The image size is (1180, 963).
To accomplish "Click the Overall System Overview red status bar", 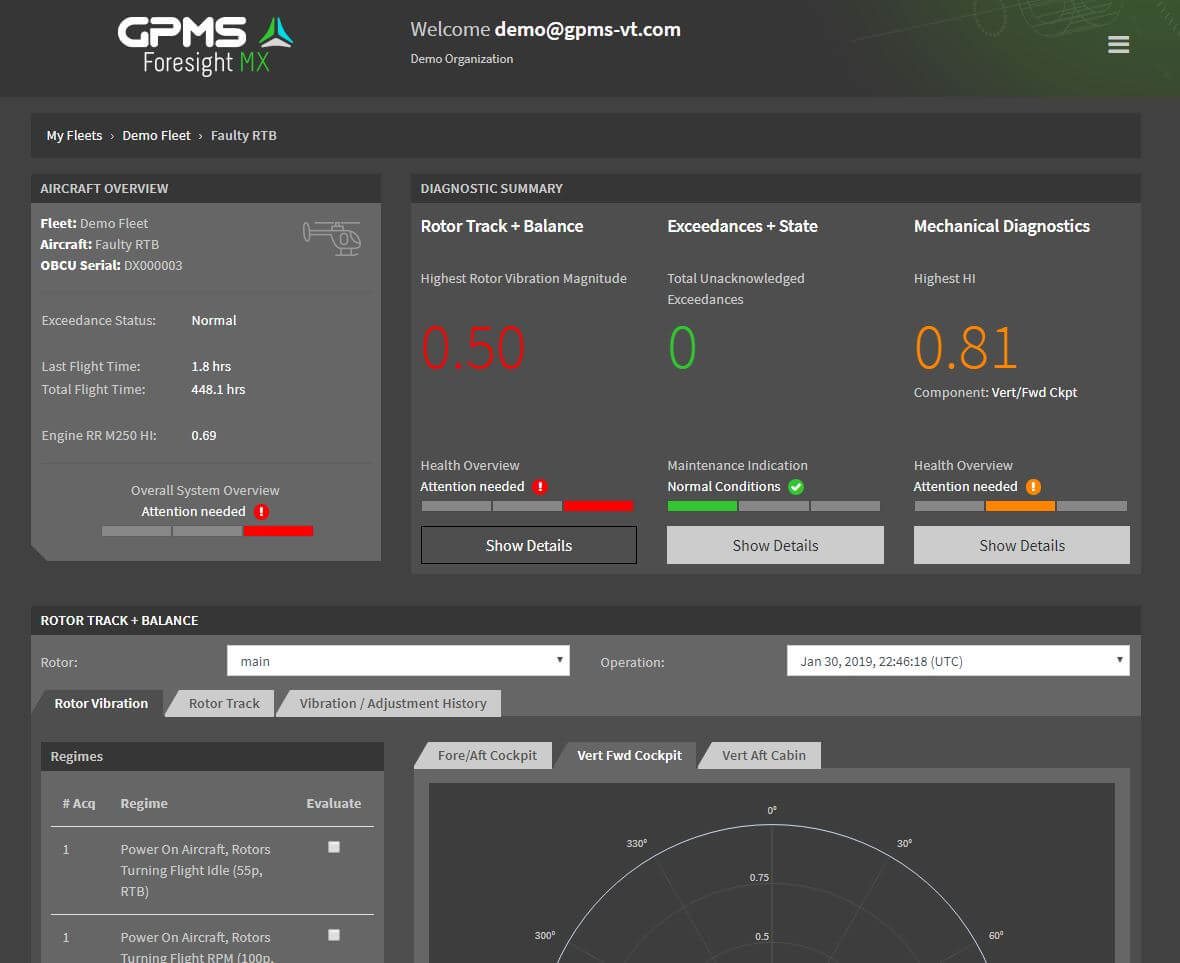I will pyautogui.click(x=278, y=531).
